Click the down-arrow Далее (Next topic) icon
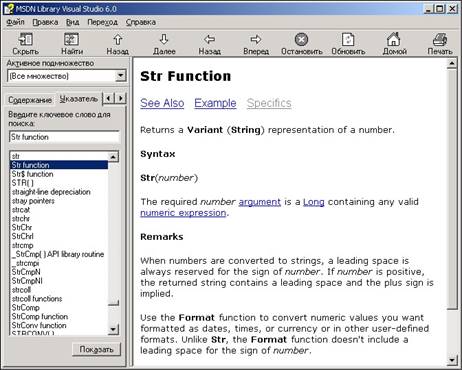This screenshot has height=370, width=462. click(164, 39)
